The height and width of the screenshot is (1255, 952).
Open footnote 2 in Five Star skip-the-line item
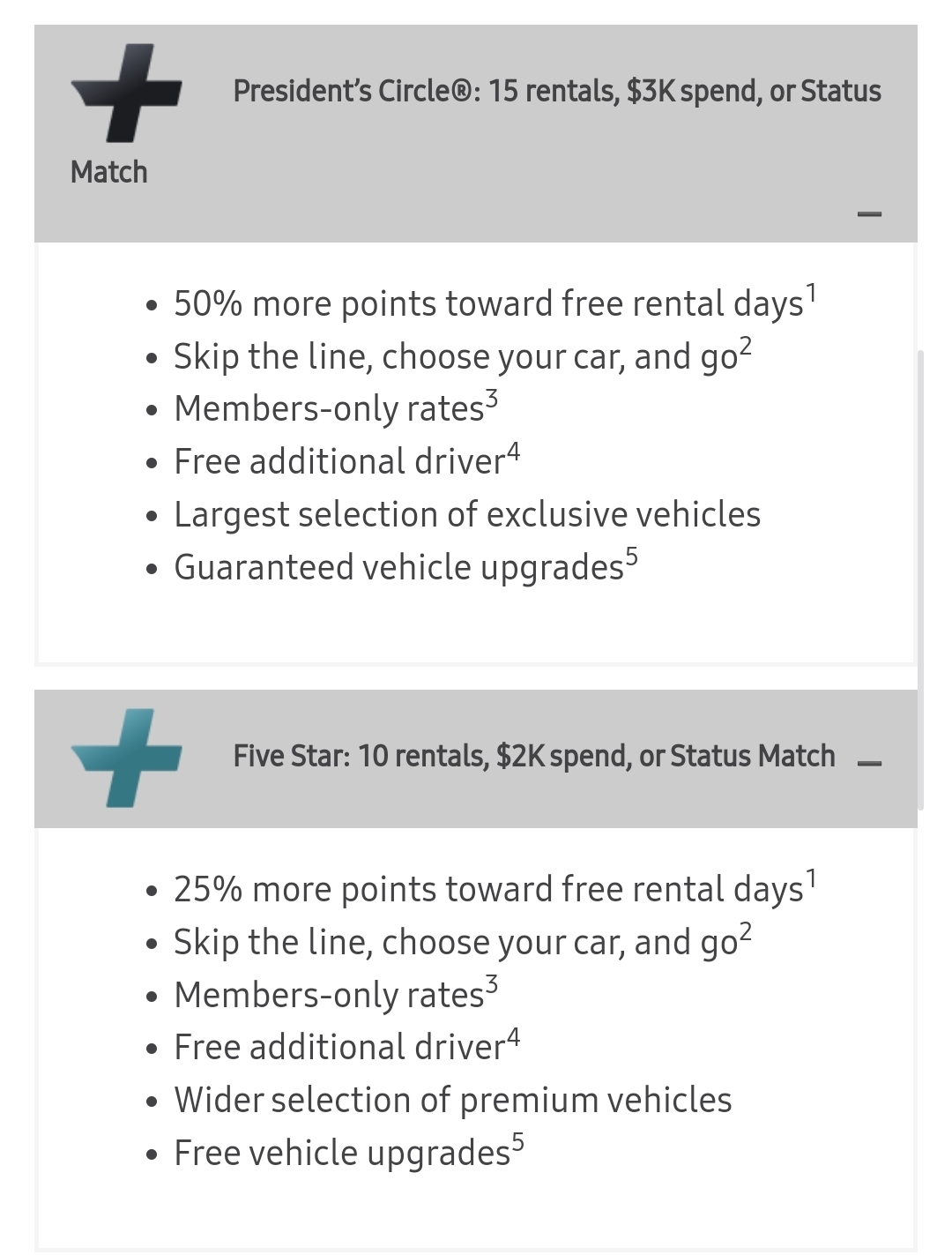(x=746, y=931)
